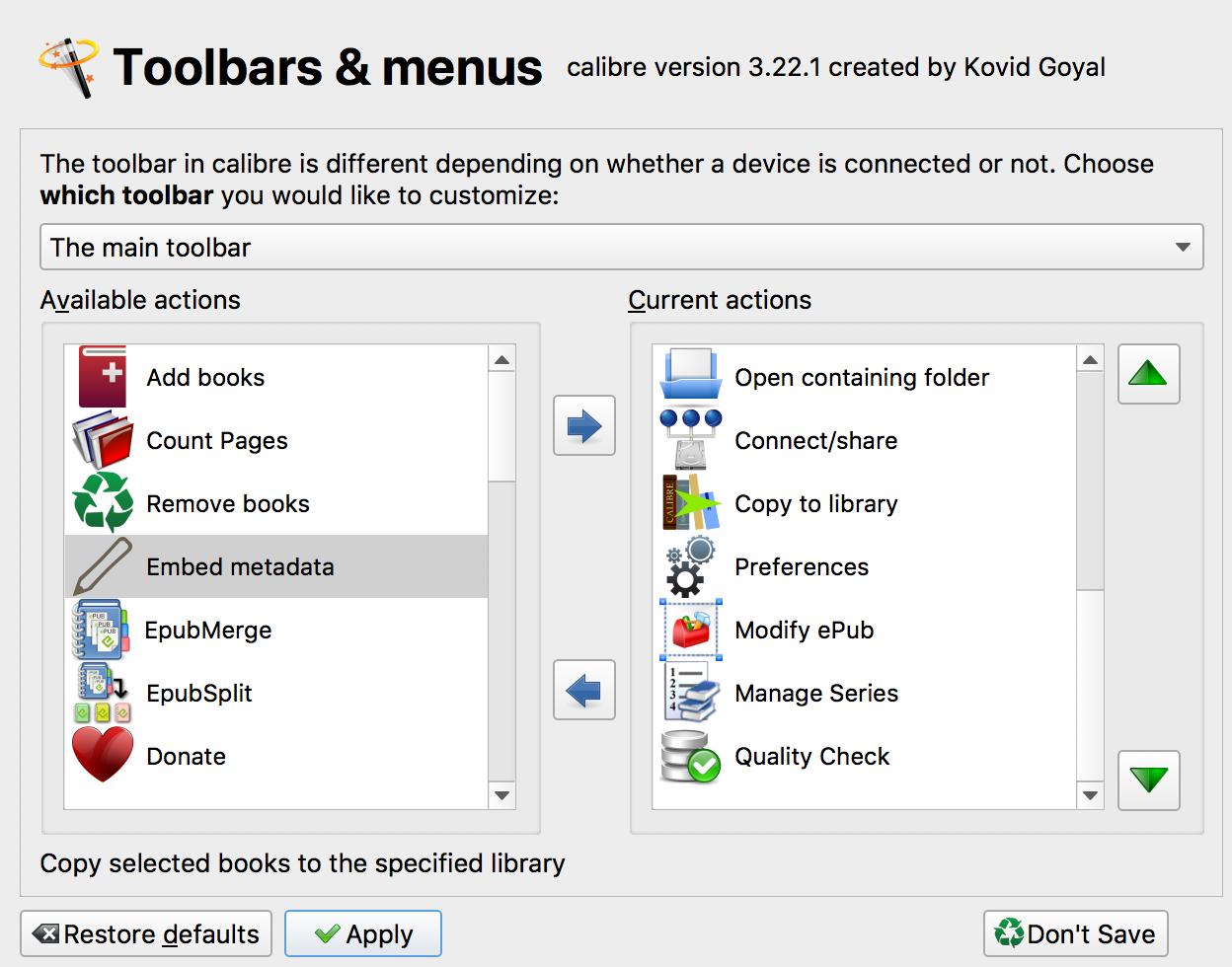Click the Remove books recycle icon
Viewport: 1232px width, 967px height.
coord(103,503)
